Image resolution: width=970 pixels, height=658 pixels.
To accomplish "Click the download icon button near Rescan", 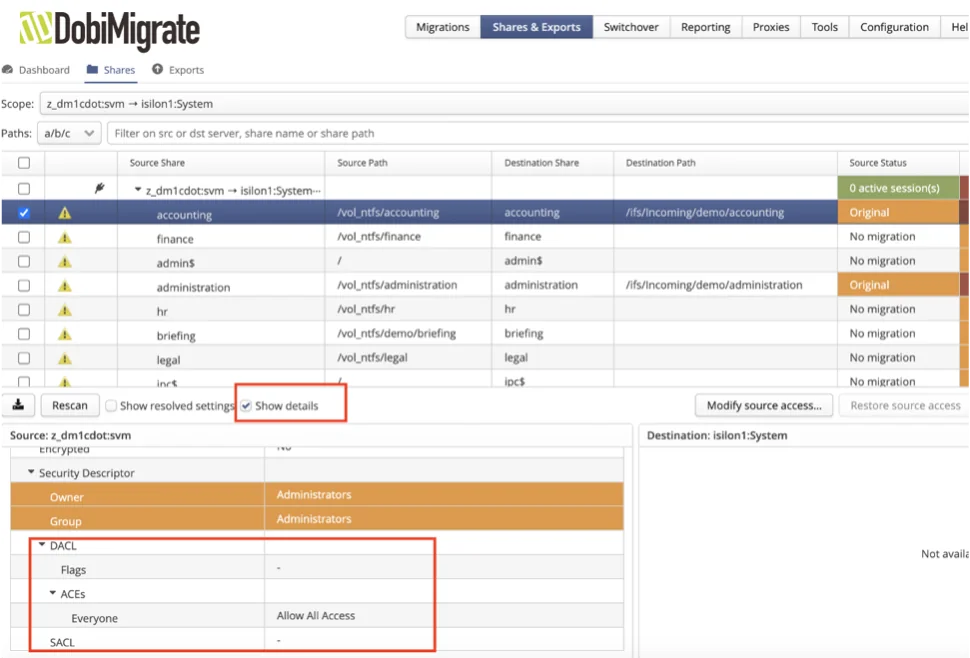I will (18, 405).
